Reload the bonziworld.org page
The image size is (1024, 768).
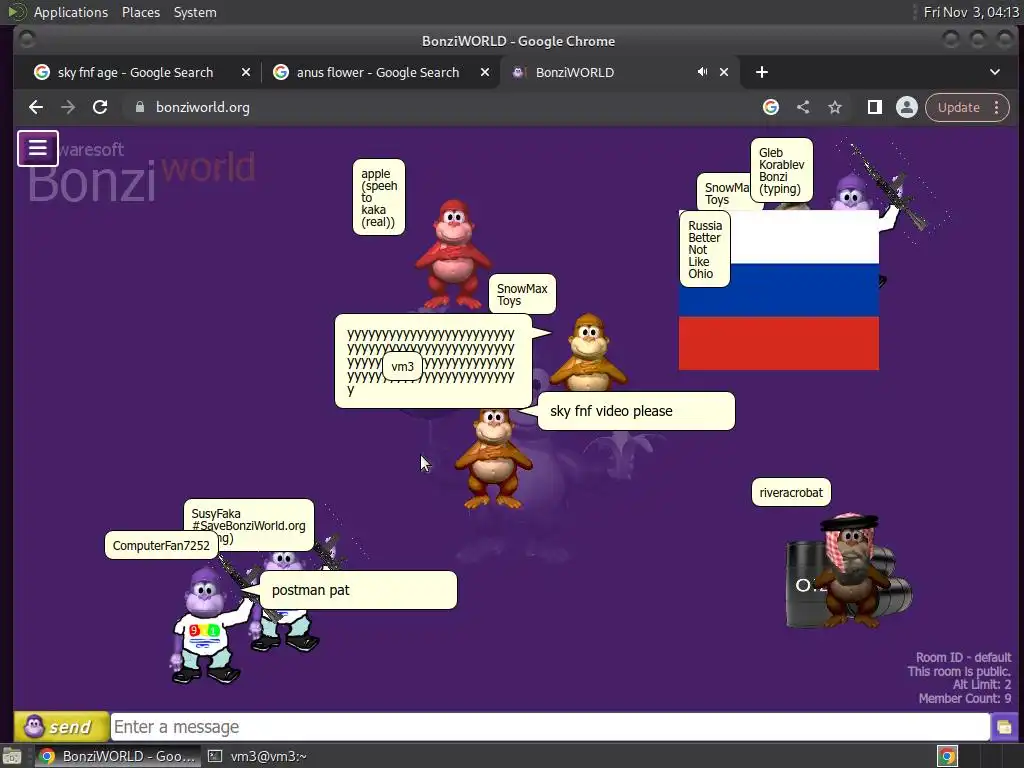pos(100,107)
